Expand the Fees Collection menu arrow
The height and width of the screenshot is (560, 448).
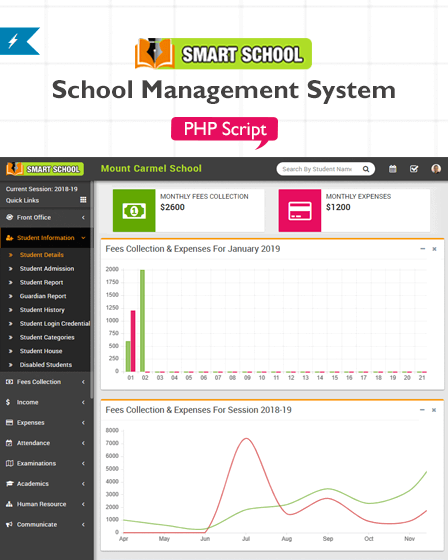(x=83, y=382)
